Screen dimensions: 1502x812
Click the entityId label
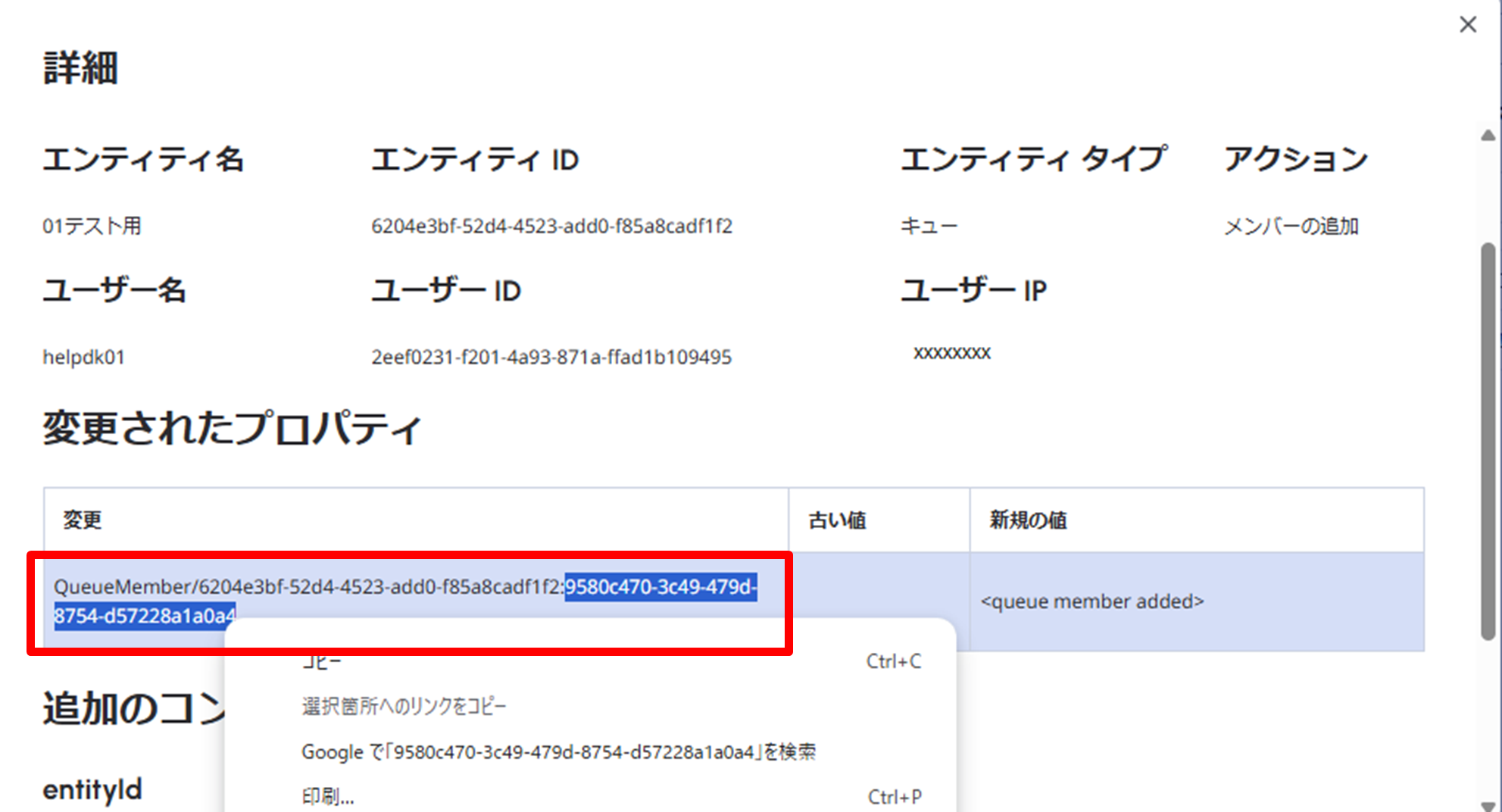coord(92,789)
